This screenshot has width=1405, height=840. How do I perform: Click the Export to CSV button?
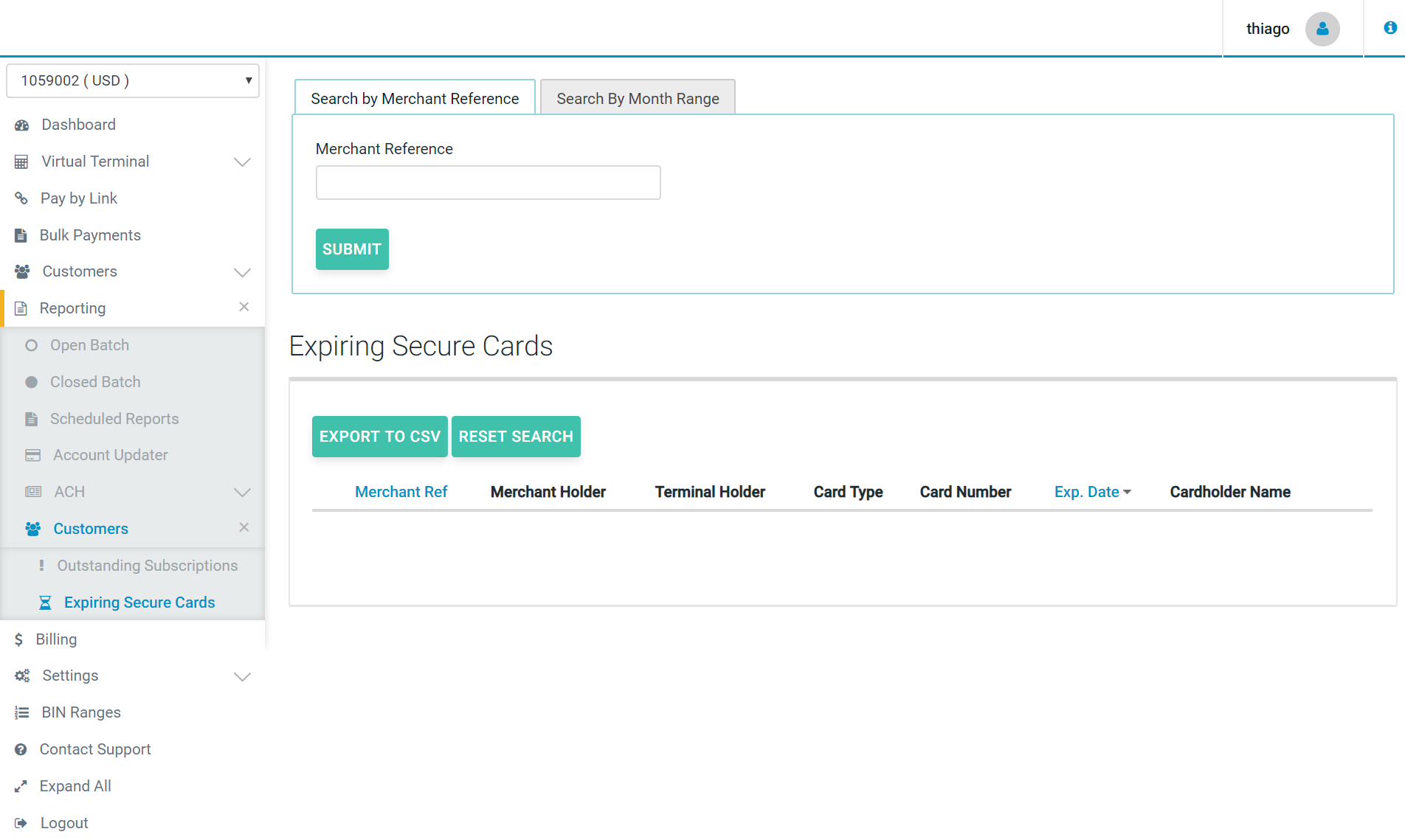379,437
